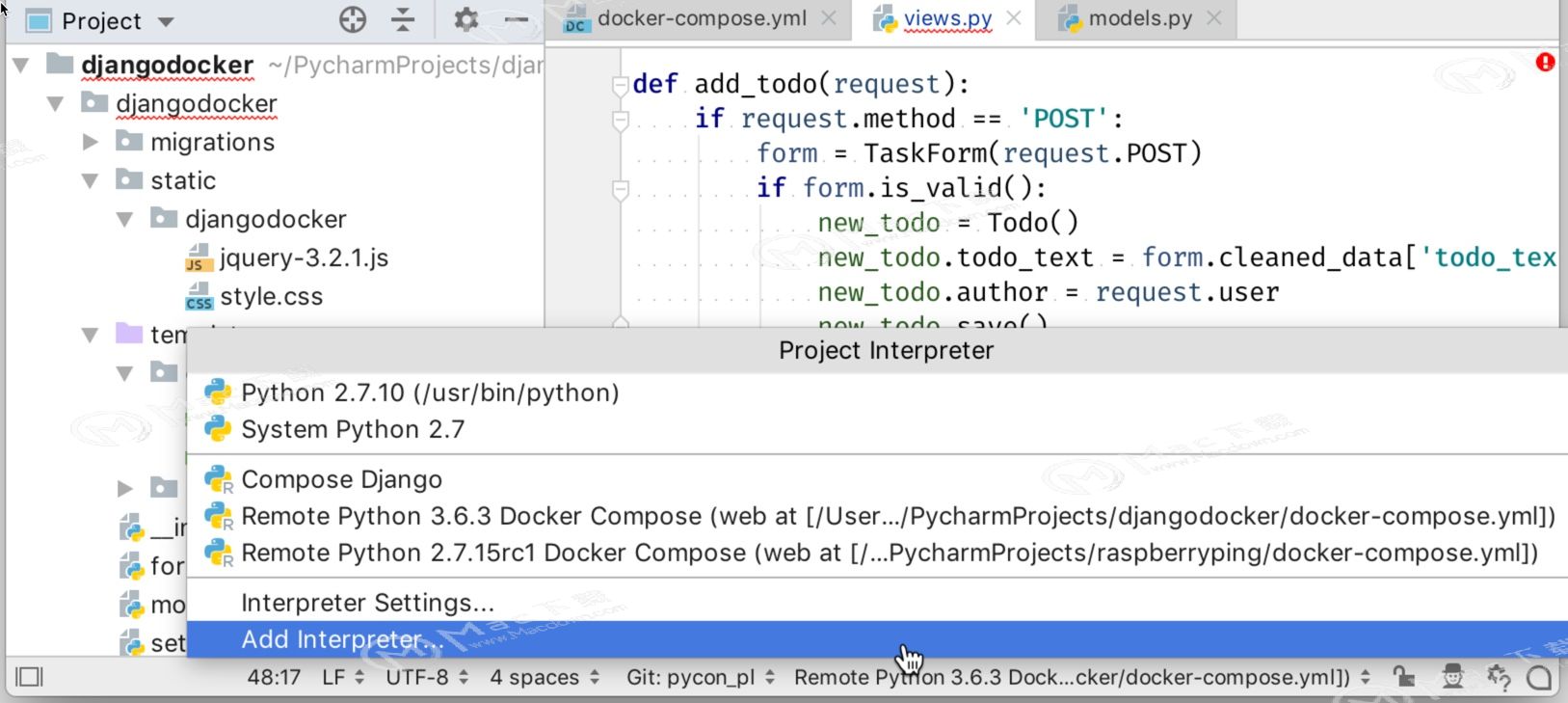Select the static folder in tree
Viewport: 1568px width, 703px height.
coord(183,180)
